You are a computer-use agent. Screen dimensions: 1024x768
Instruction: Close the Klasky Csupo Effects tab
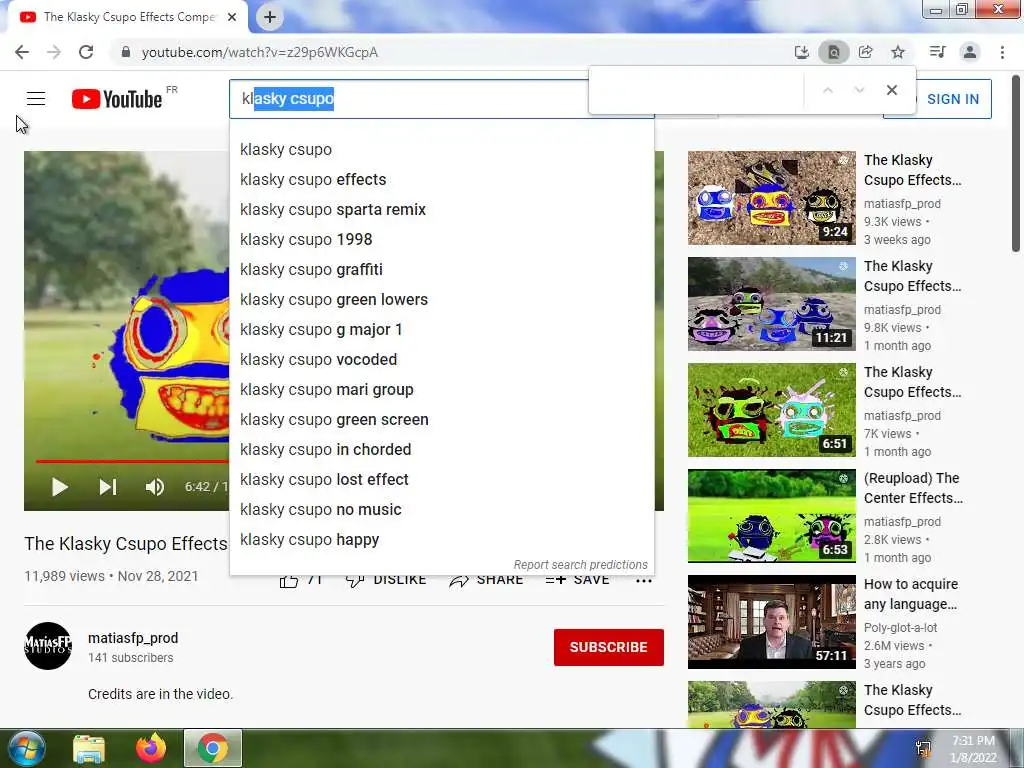tap(232, 18)
